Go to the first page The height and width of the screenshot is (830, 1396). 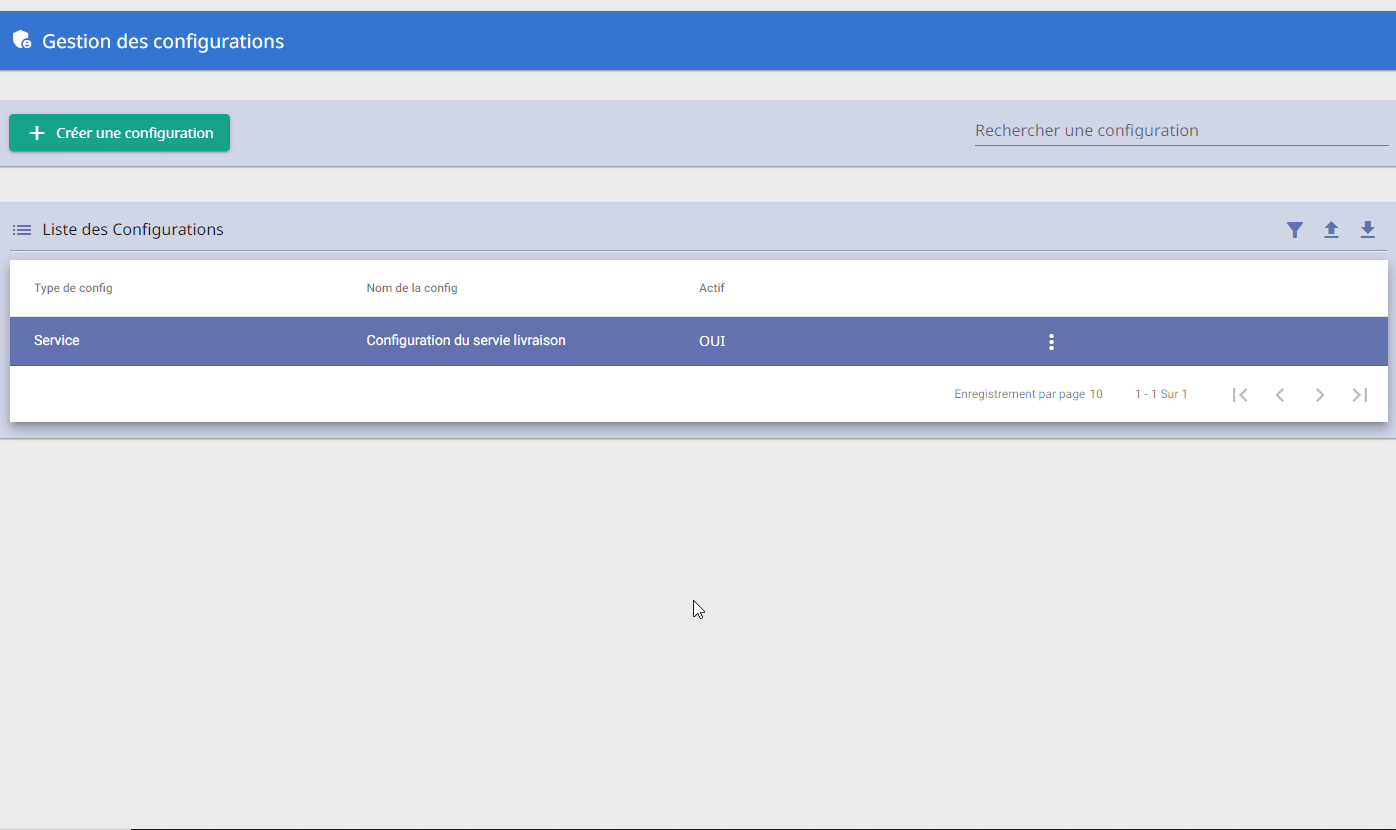(1240, 395)
